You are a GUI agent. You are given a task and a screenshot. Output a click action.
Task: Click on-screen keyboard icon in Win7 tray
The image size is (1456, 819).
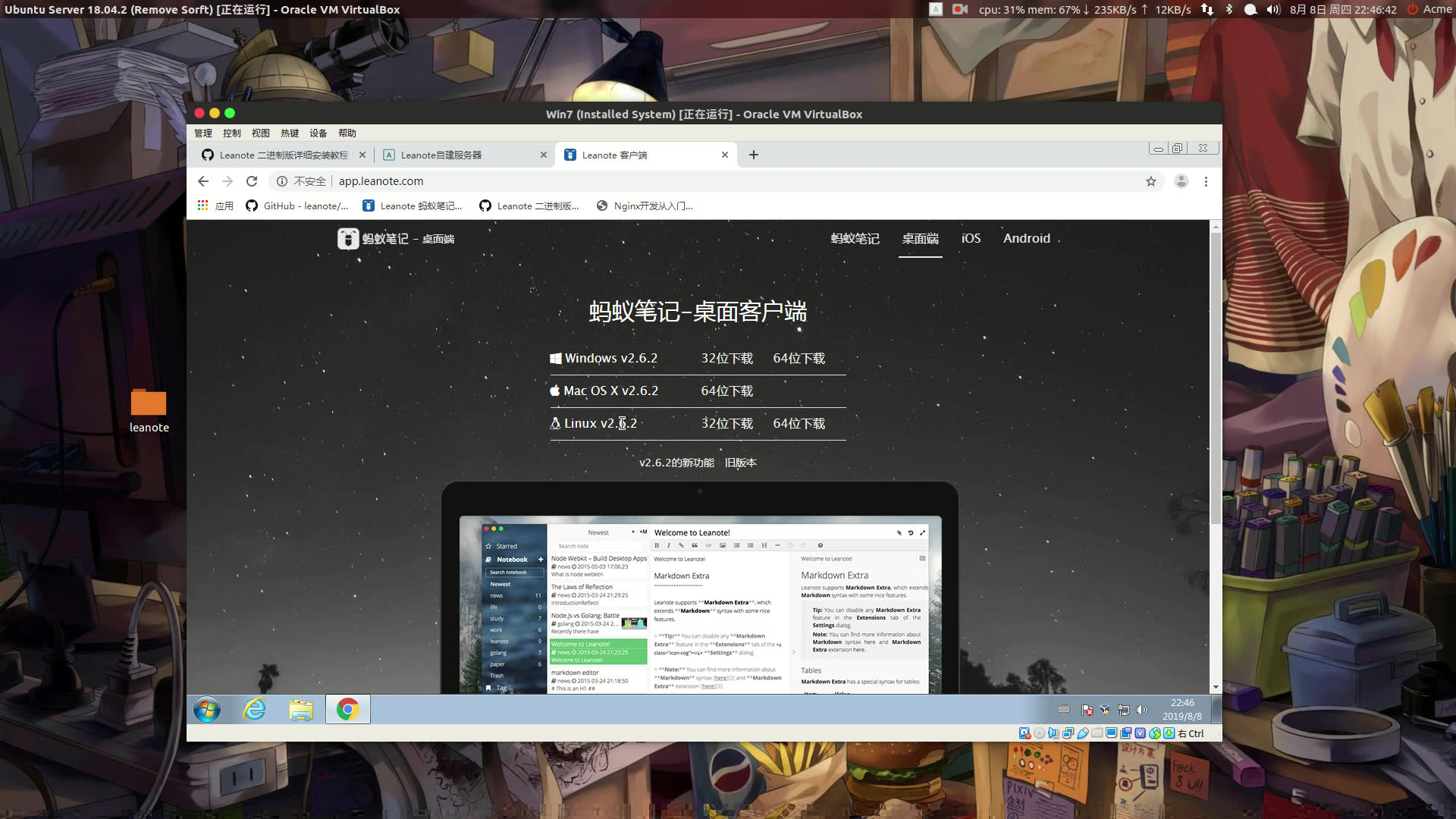tap(1064, 710)
